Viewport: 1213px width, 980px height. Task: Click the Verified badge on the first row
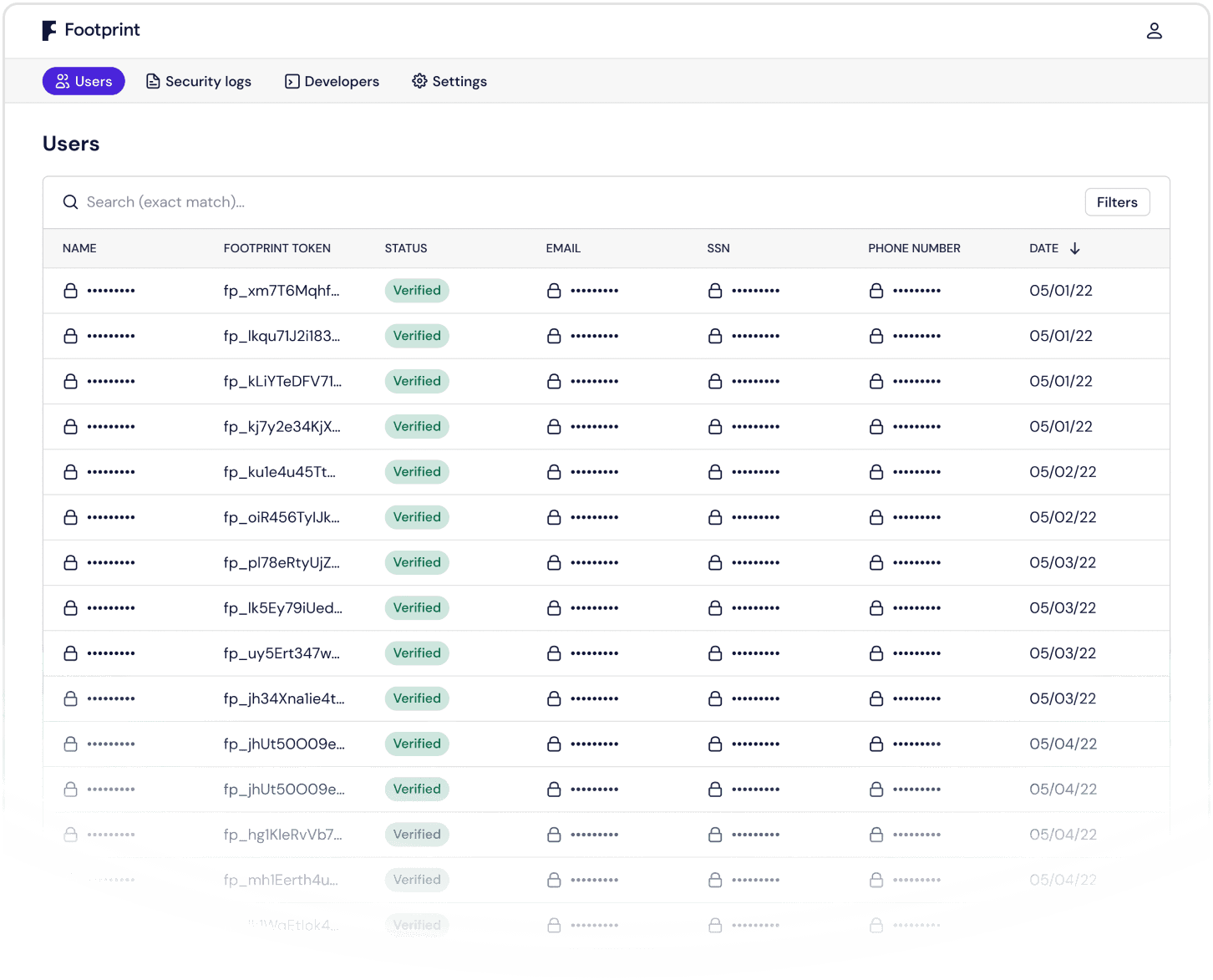[416, 290]
